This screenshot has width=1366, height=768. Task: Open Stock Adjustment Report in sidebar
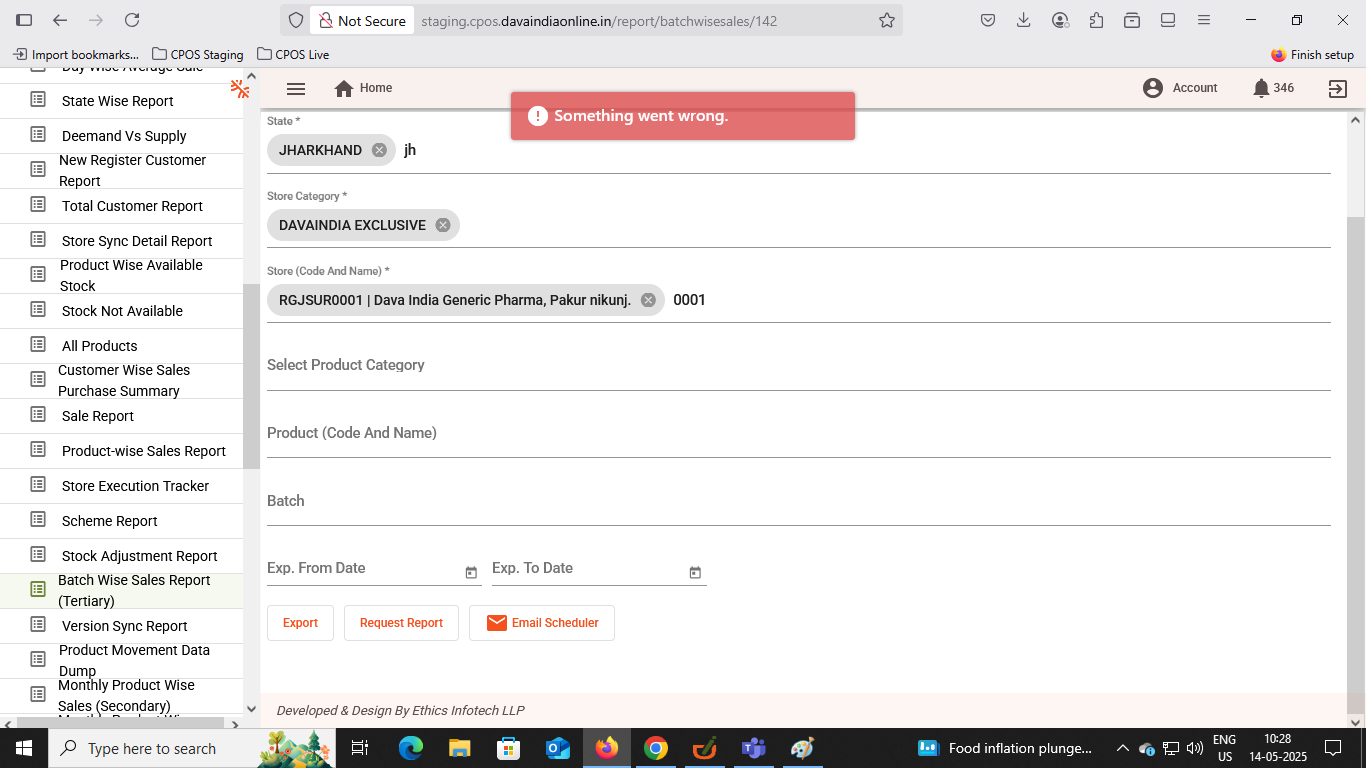point(139,556)
